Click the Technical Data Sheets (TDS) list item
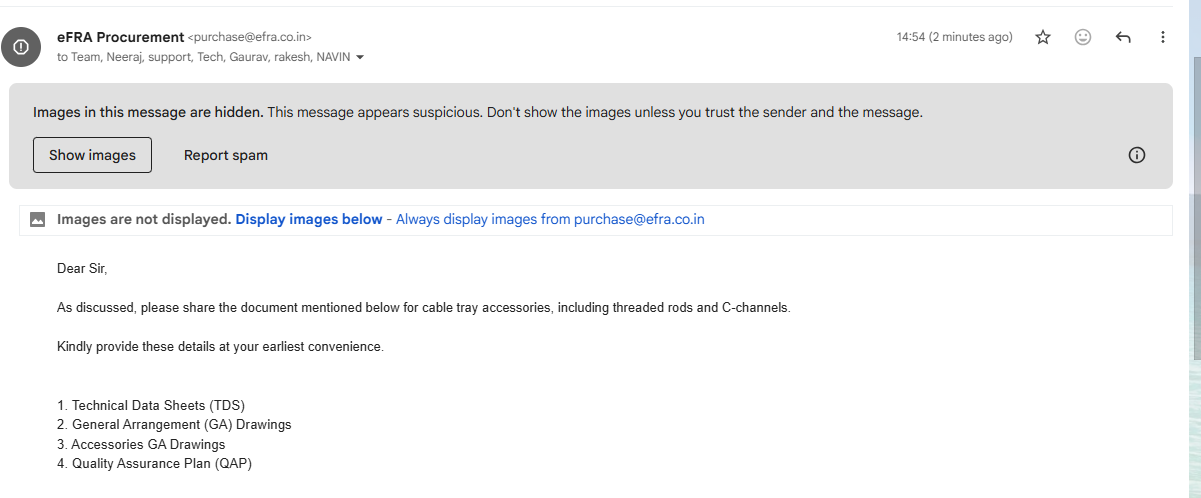This screenshot has width=1201, height=498. click(x=151, y=405)
